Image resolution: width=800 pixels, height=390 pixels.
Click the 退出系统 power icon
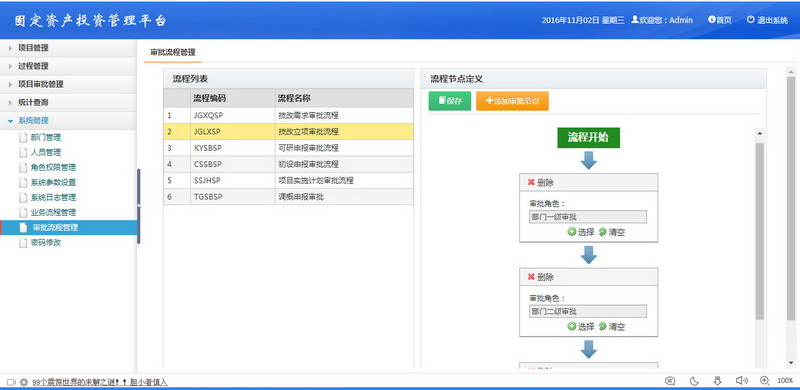coord(751,19)
